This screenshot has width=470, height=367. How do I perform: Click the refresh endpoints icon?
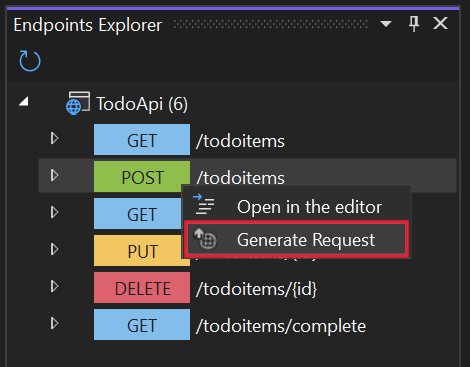[30, 61]
